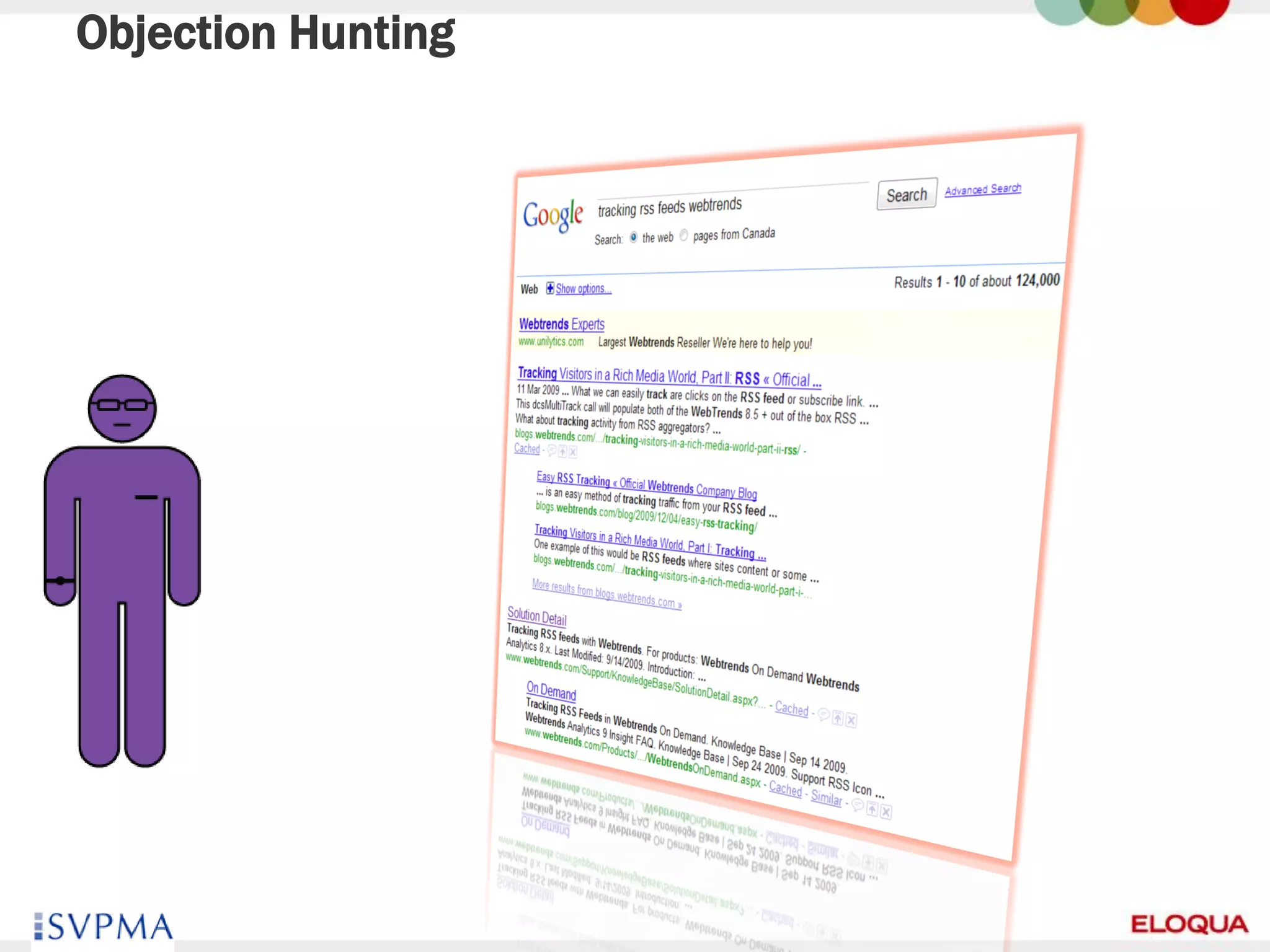This screenshot has height=952, width=1270.
Task: Click the 'Objection Hunting' slide title
Action: [x=265, y=34]
